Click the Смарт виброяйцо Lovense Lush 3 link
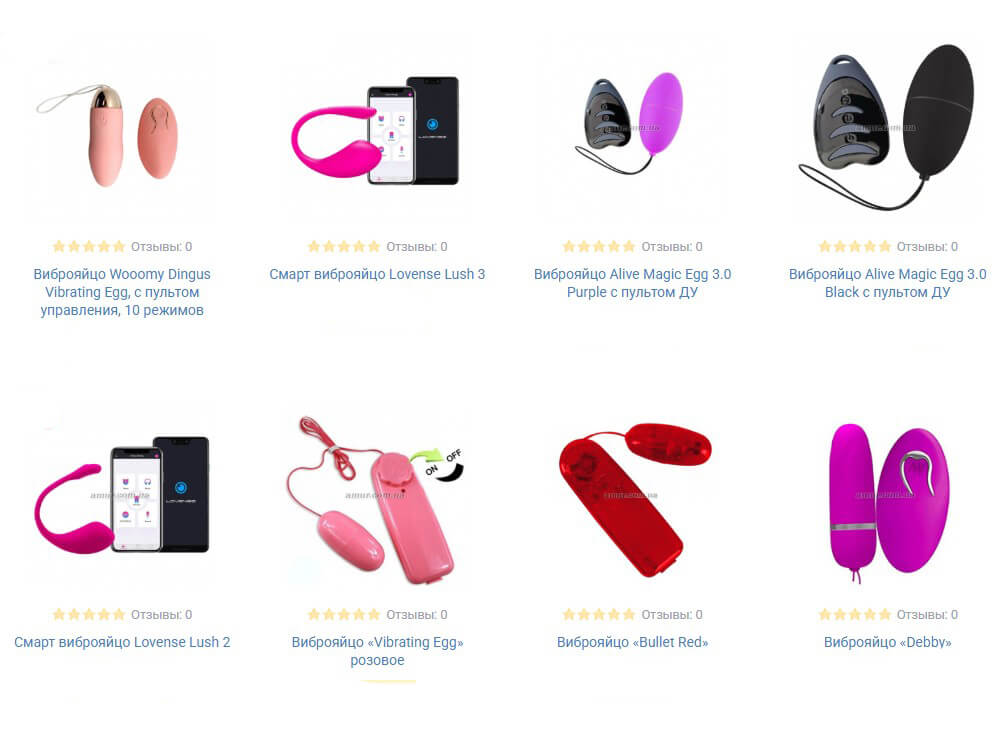1003x731 pixels. pos(377,274)
